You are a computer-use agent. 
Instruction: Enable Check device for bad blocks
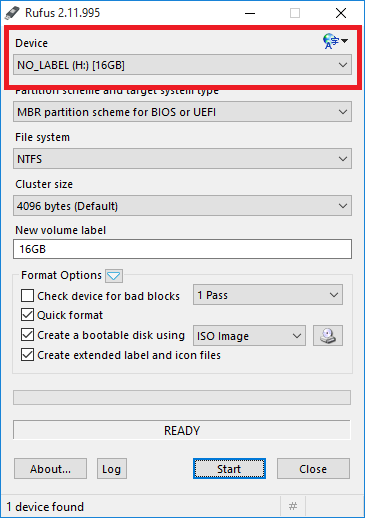pyautogui.click(x=27, y=296)
